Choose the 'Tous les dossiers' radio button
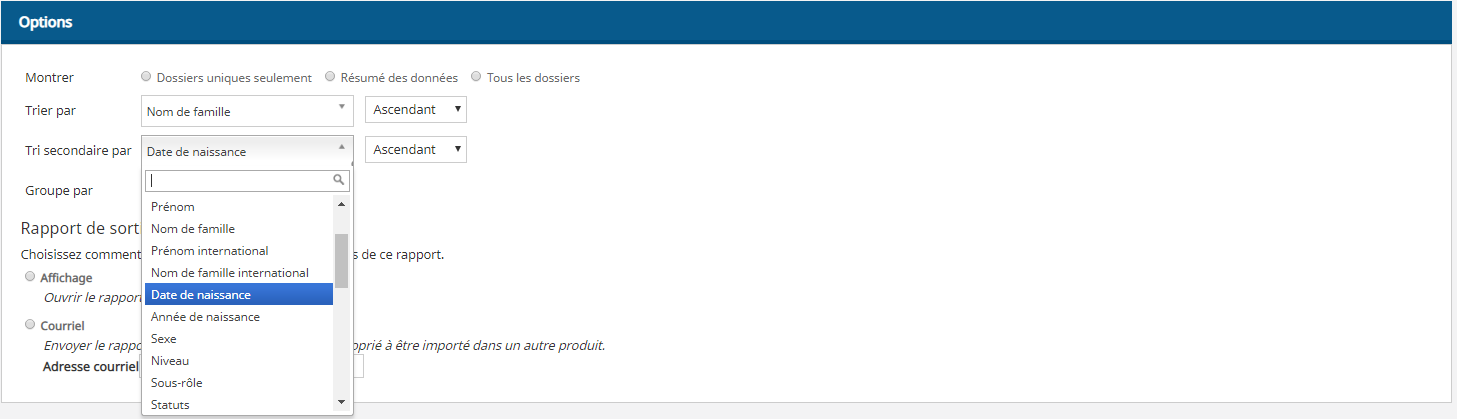1457x419 pixels. pos(476,76)
